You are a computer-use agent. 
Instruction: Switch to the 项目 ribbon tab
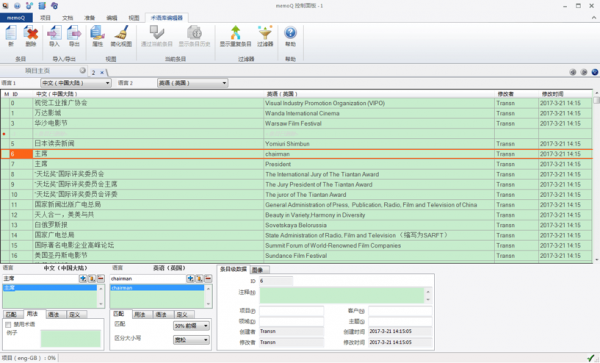(45, 18)
